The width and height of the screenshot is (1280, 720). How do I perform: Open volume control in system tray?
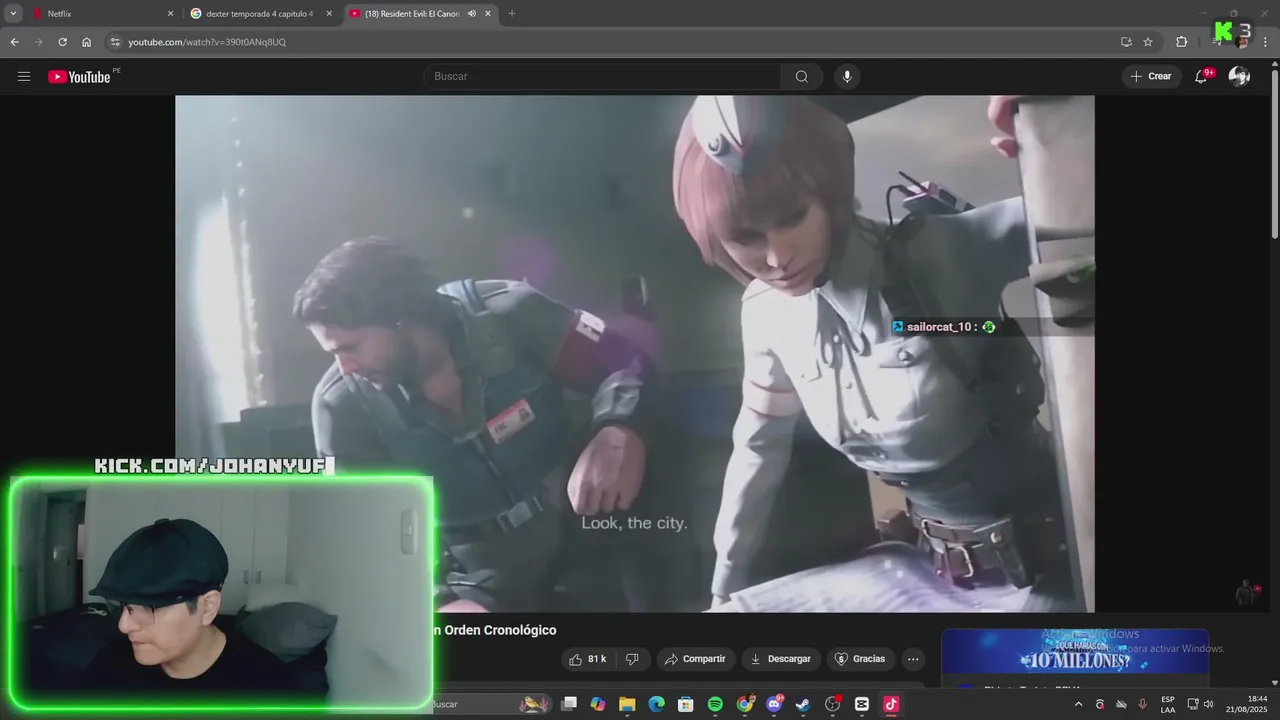(1208, 704)
